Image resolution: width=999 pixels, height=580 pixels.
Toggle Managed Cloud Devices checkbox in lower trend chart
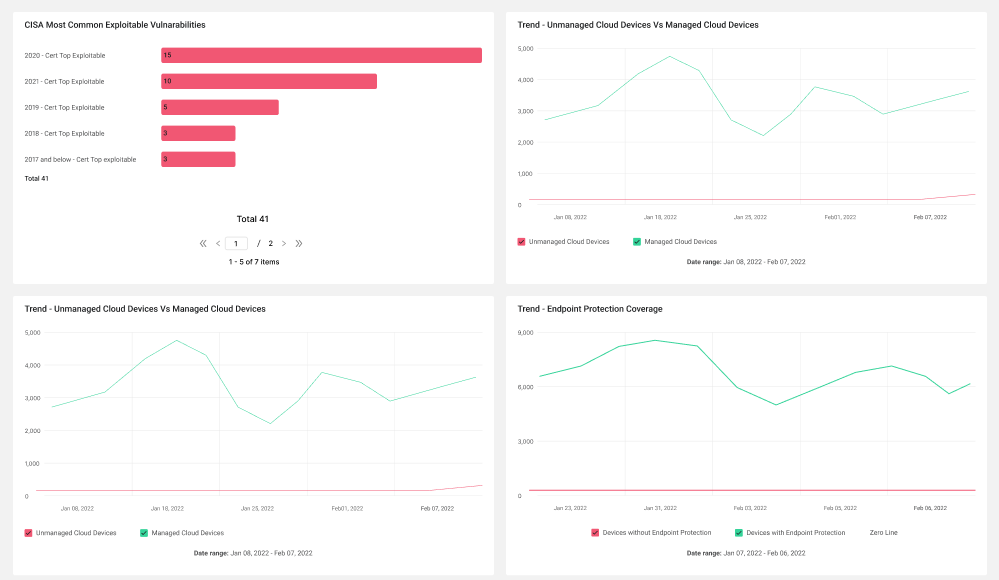point(144,533)
